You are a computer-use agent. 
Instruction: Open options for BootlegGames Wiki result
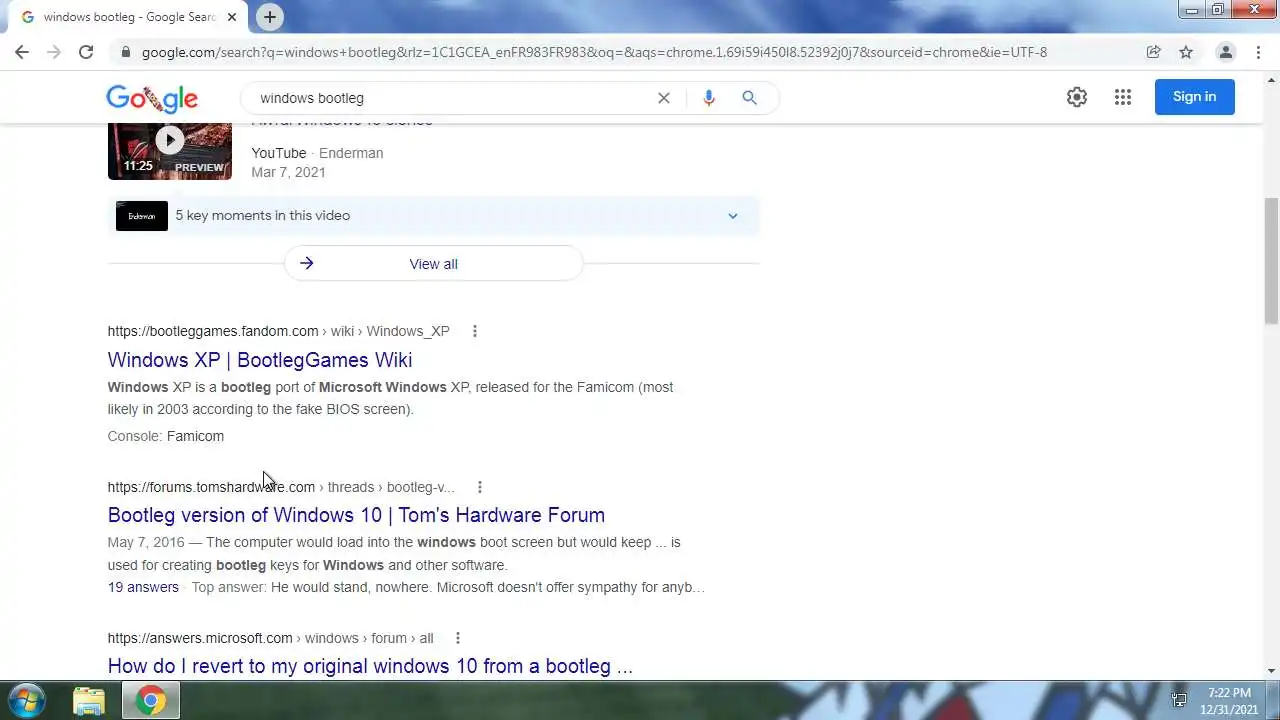475,331
